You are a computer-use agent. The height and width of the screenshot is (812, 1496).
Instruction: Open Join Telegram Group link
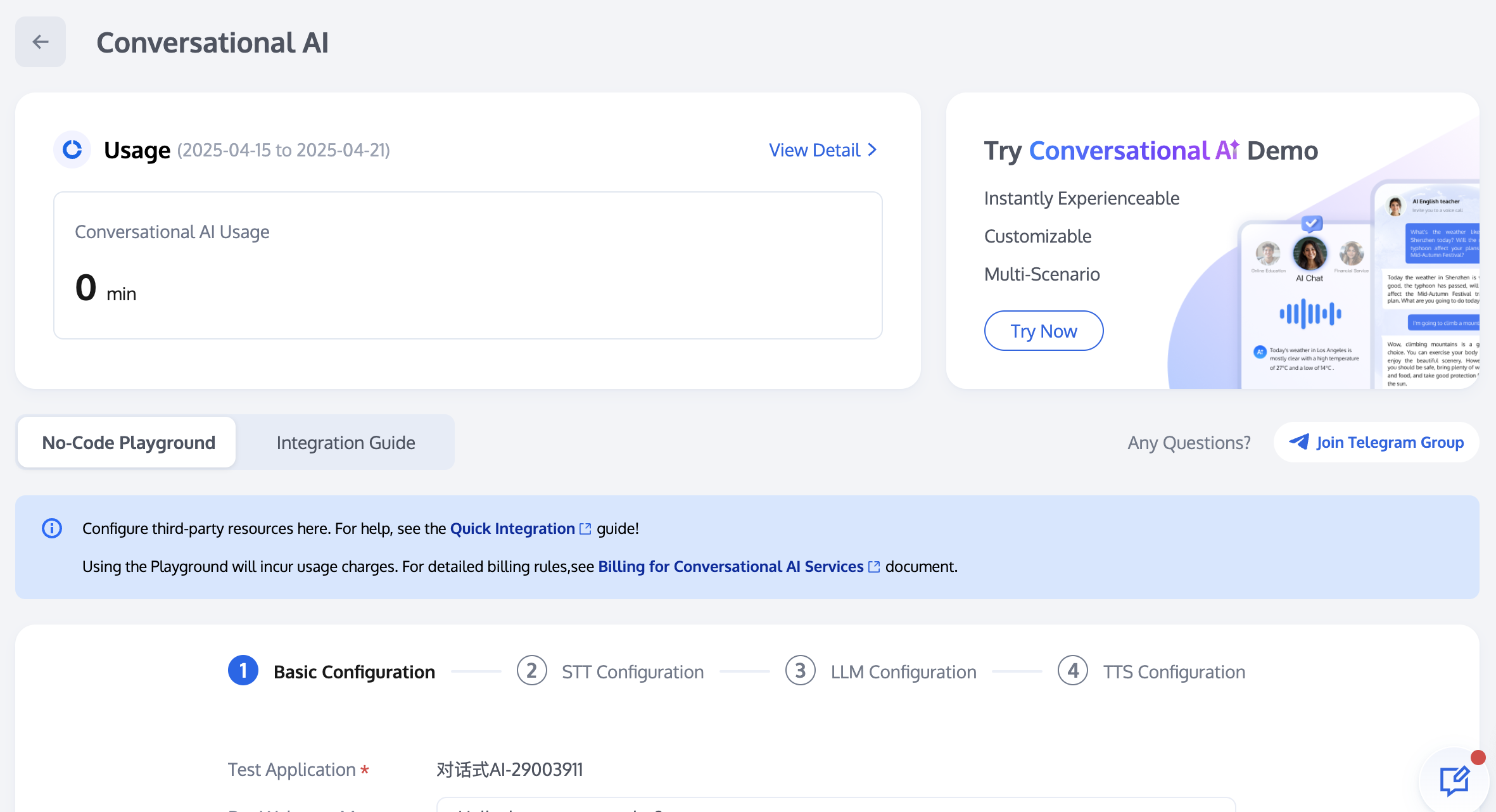(1390, 442)
